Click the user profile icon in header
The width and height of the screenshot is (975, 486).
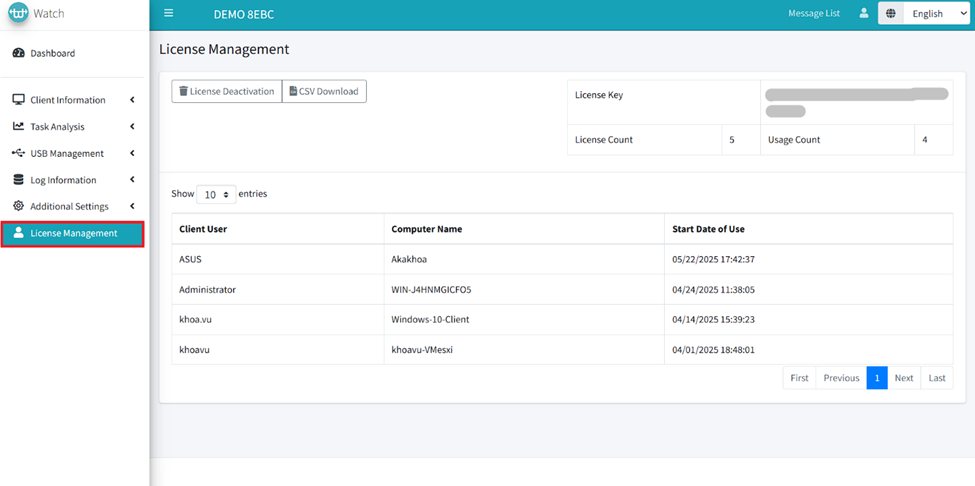pos(864,14)
